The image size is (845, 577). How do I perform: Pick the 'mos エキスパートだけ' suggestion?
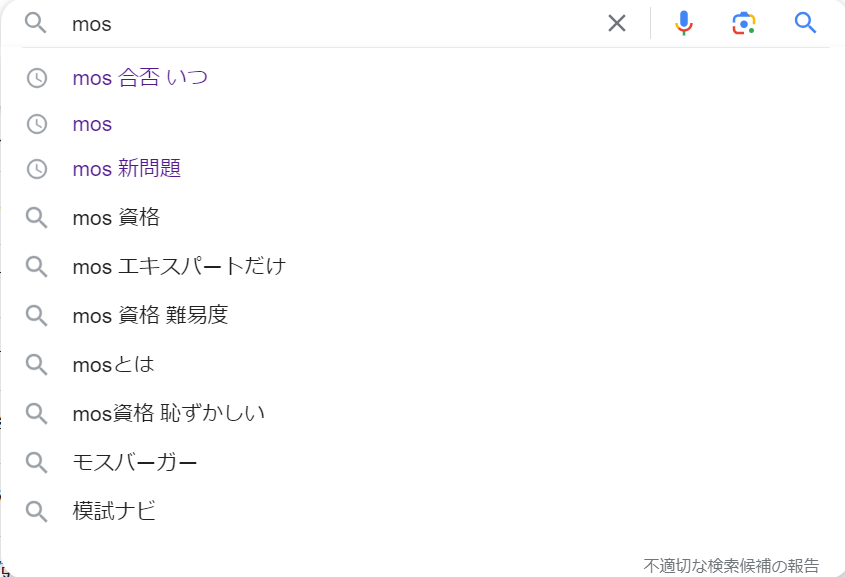179,266
